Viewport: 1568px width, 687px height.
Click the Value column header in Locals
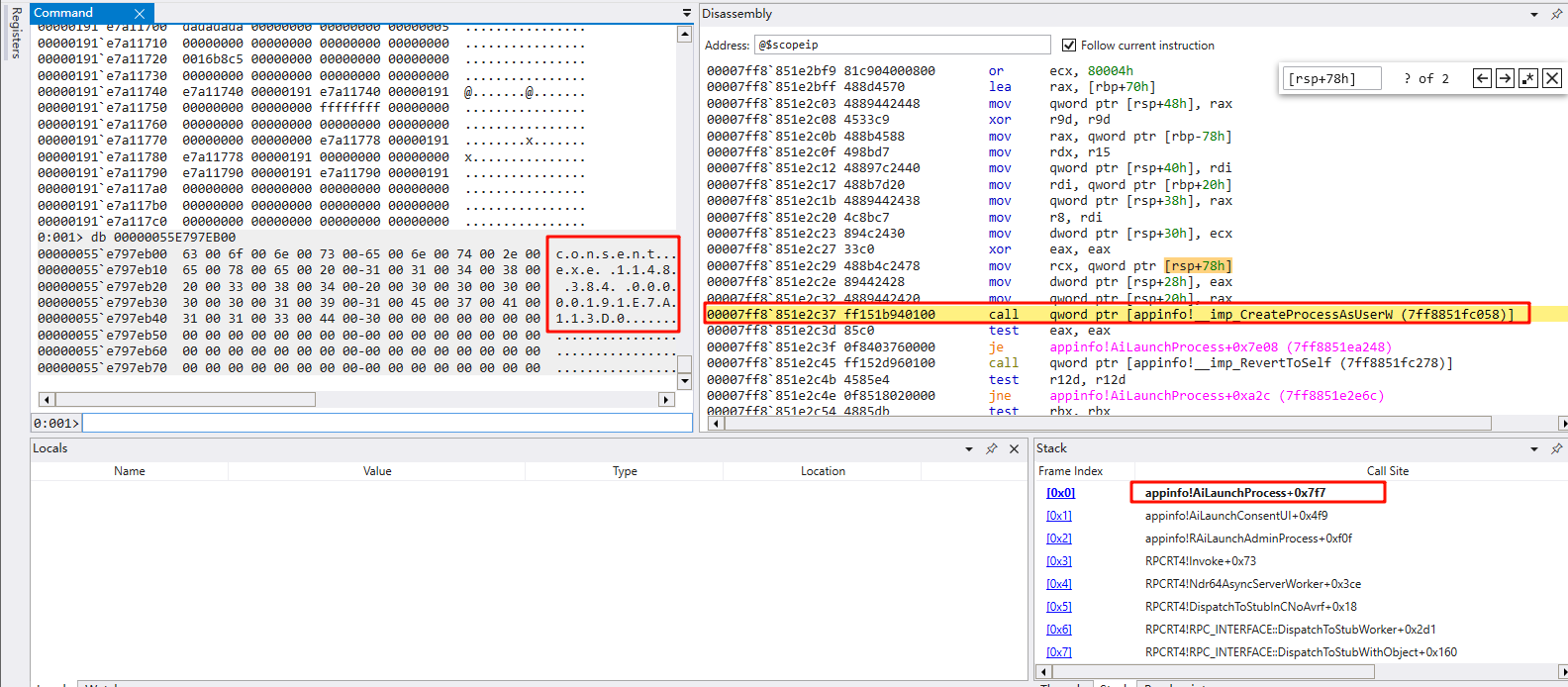tap(377, 471)
